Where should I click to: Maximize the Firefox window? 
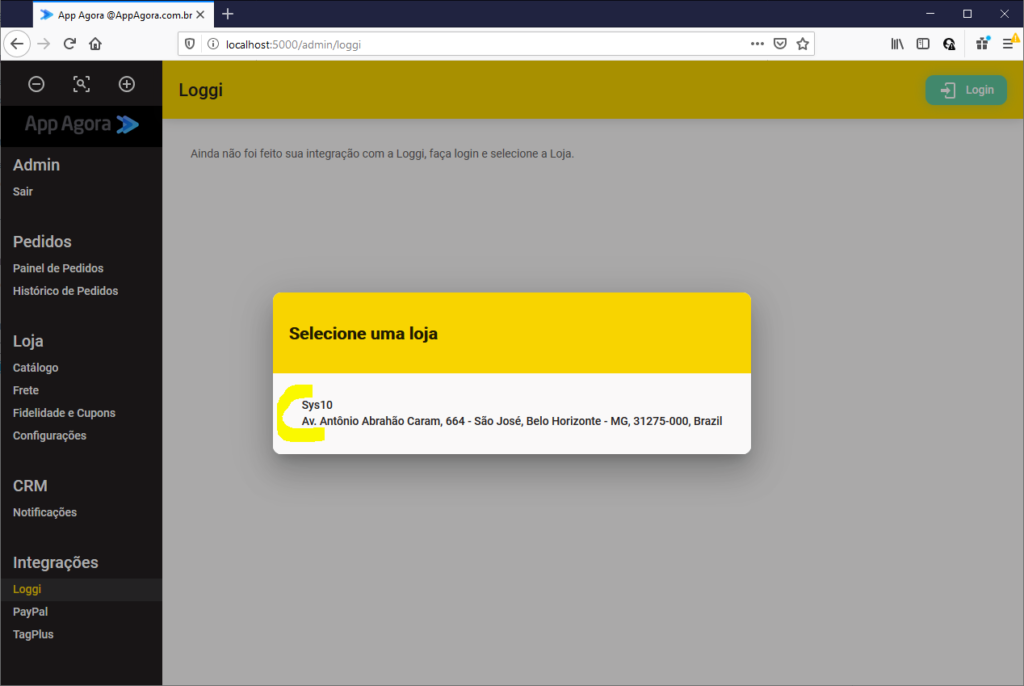pos(967,14)
